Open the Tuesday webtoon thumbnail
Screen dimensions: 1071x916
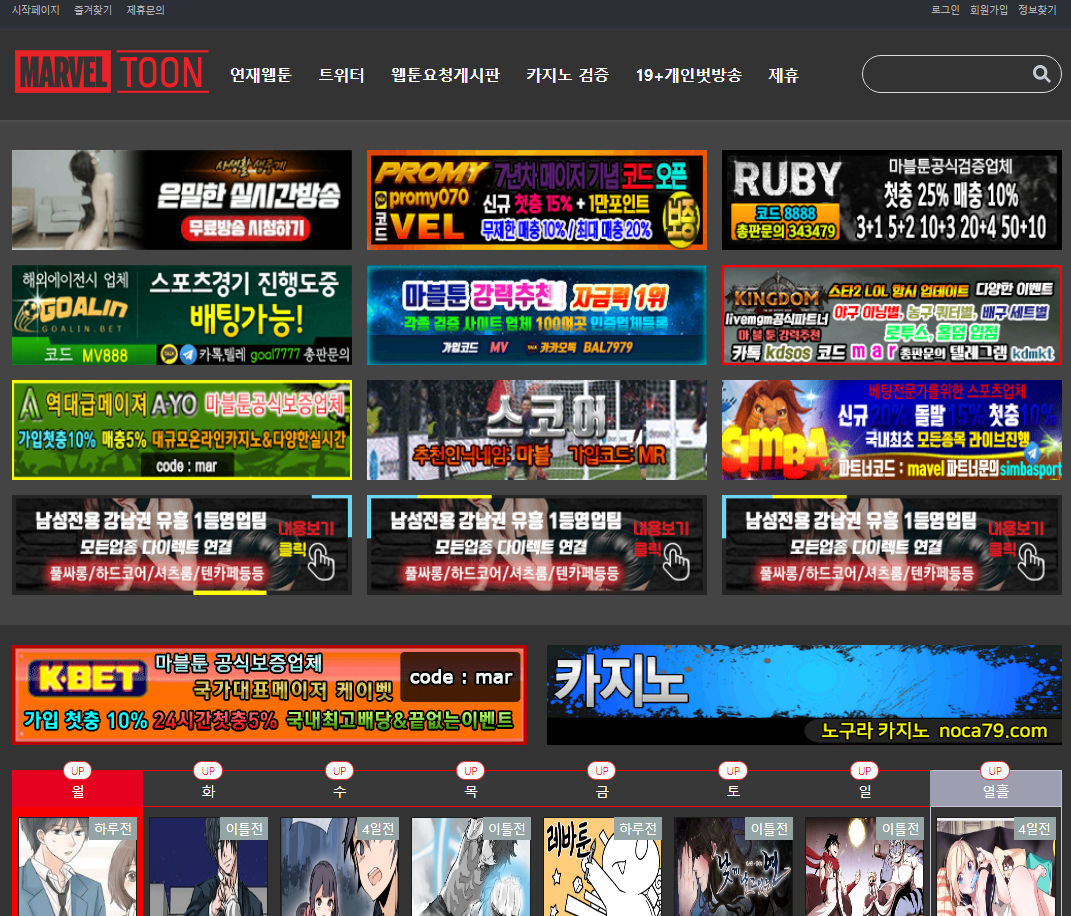tap(208, 867)
